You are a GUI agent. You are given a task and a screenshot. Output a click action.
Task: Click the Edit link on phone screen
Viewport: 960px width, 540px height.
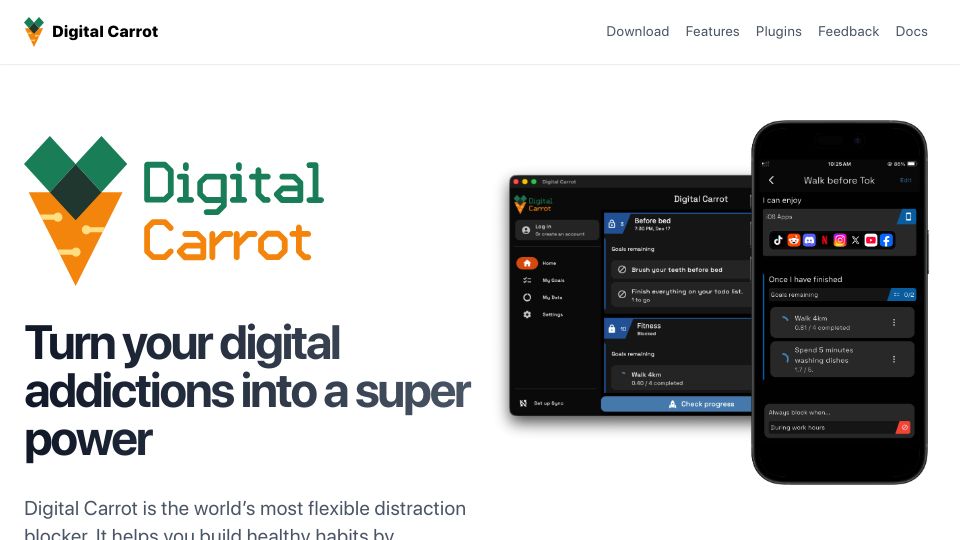pos(906,180)
